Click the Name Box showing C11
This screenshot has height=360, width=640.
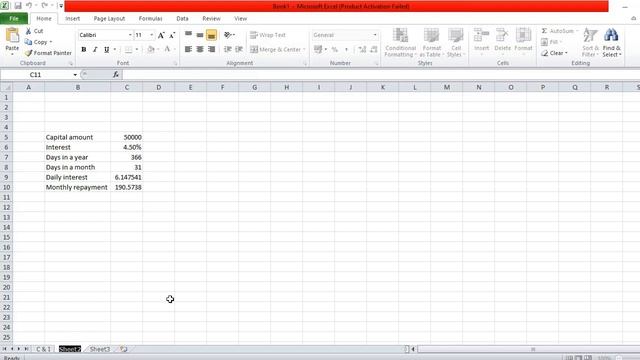pyautogui.click(x=36, y=75)
